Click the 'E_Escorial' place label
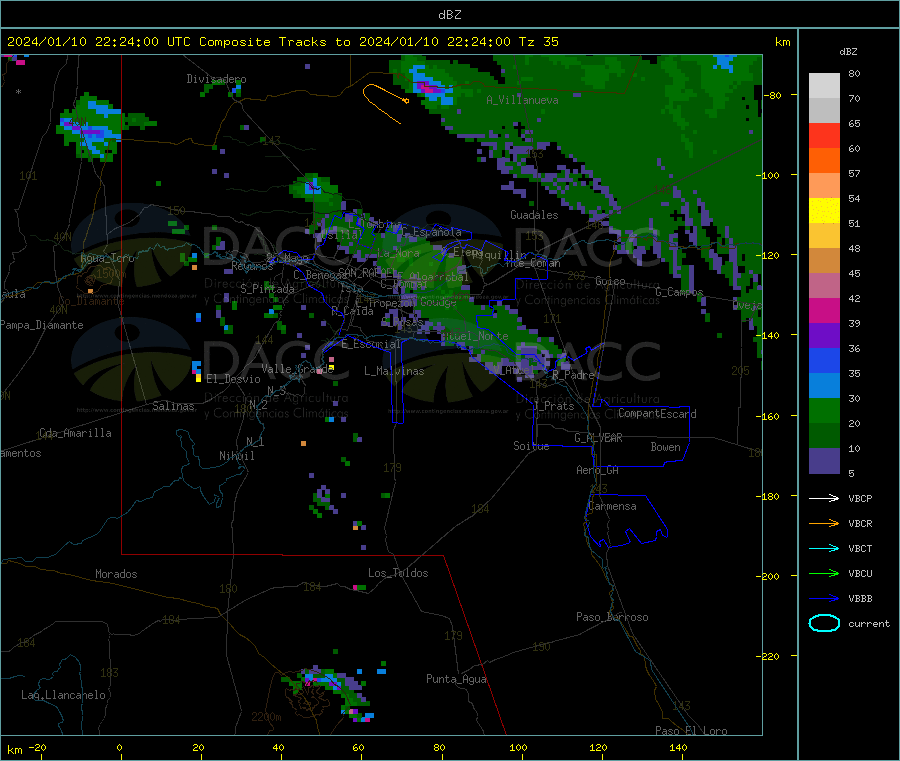900x761 pixels. point(371,344)
